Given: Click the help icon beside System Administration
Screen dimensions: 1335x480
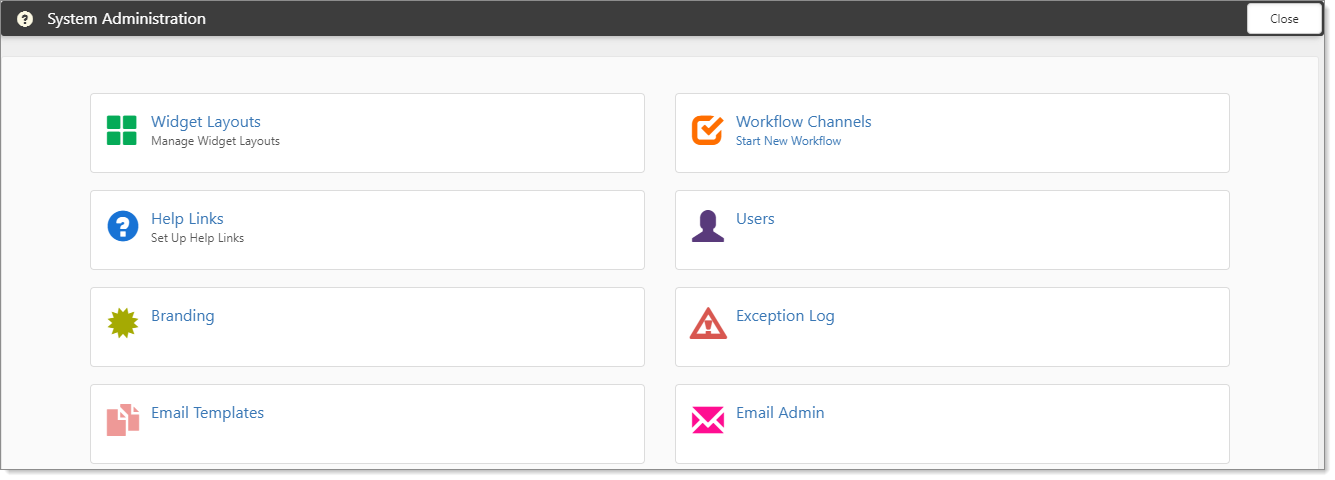Looking at the screenshot, I should [25, 19].
